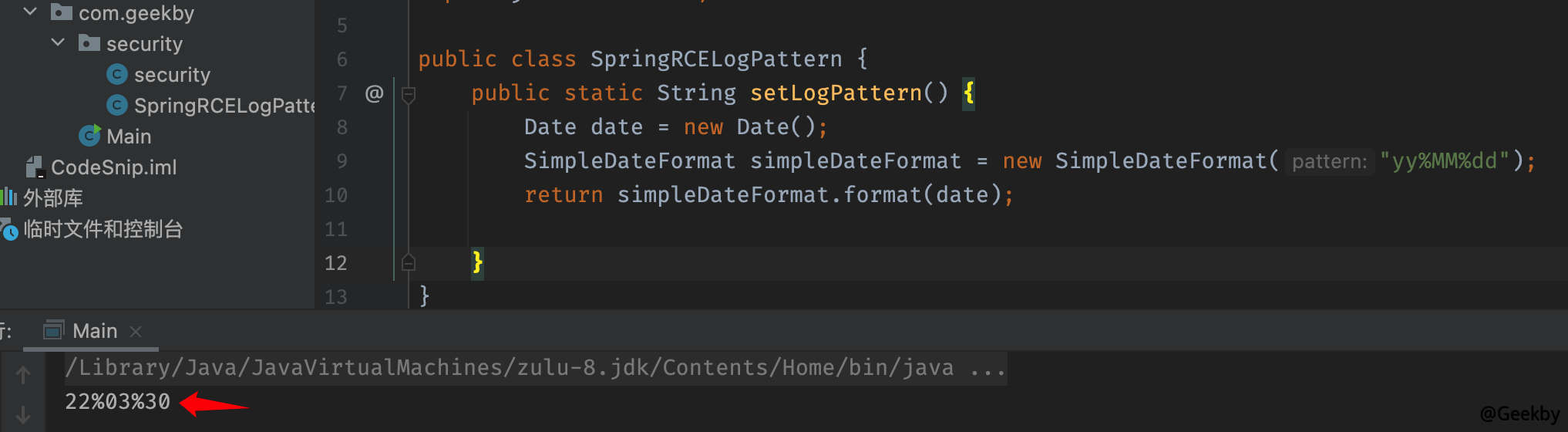Click the Main runnable class icon
The image size is (1568, 432).
tap(89, 136)
